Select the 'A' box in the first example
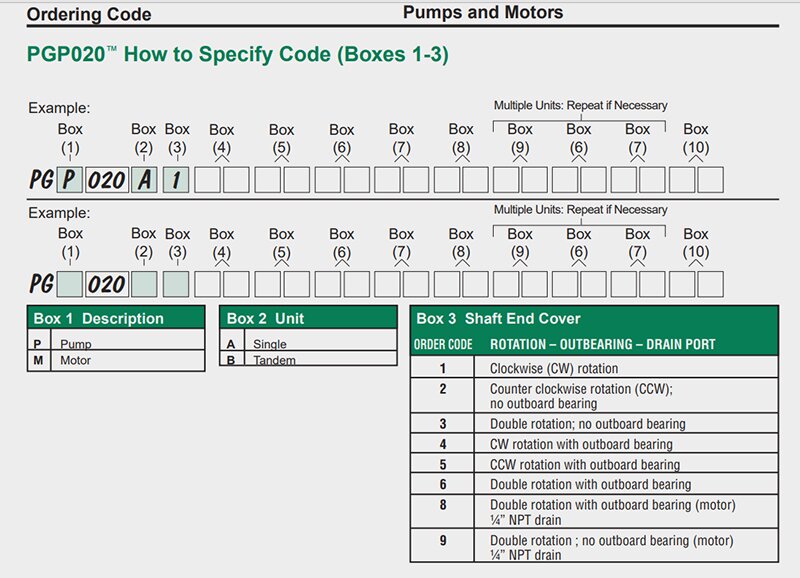 coord(144,180)
